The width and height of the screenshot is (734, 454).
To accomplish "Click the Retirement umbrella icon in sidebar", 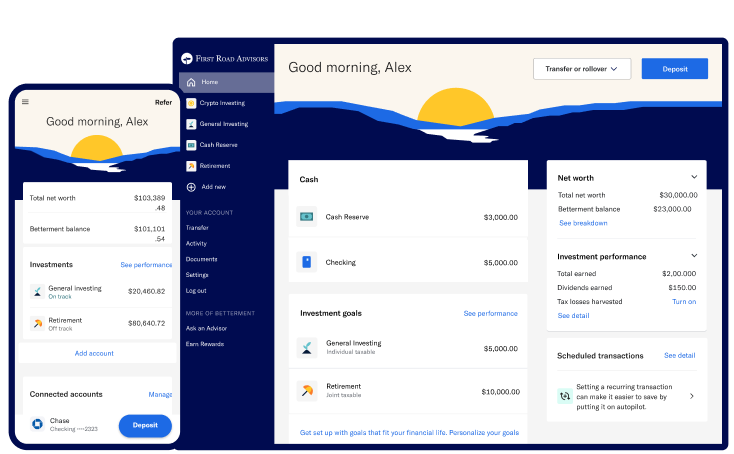I will point(190,166).
